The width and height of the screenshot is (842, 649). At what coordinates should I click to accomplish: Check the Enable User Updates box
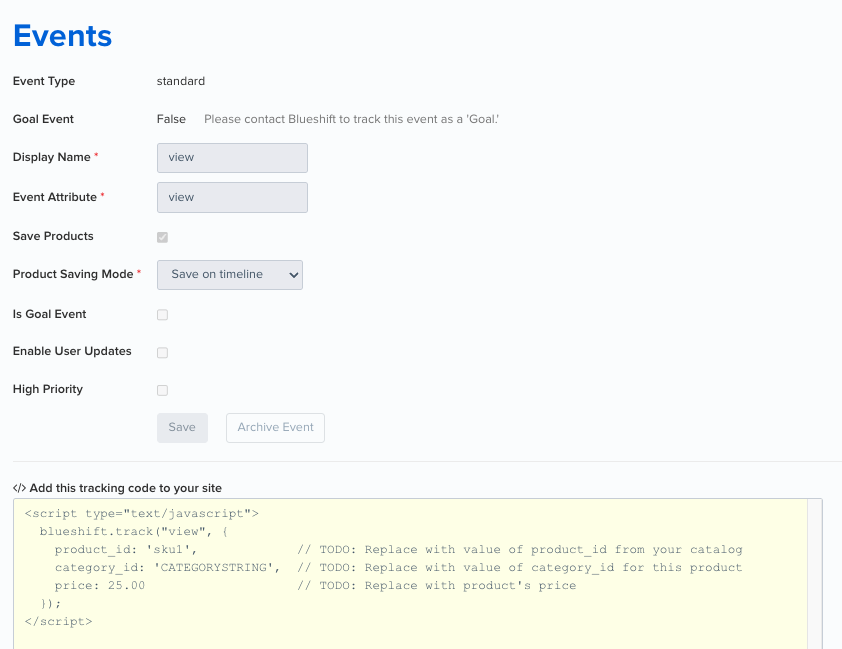(163, 353)
